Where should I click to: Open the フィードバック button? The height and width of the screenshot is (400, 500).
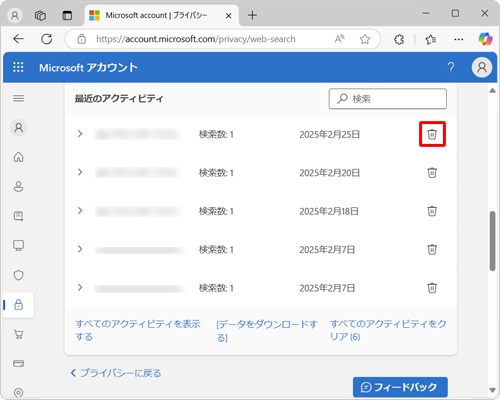click(x=400, y=387)
